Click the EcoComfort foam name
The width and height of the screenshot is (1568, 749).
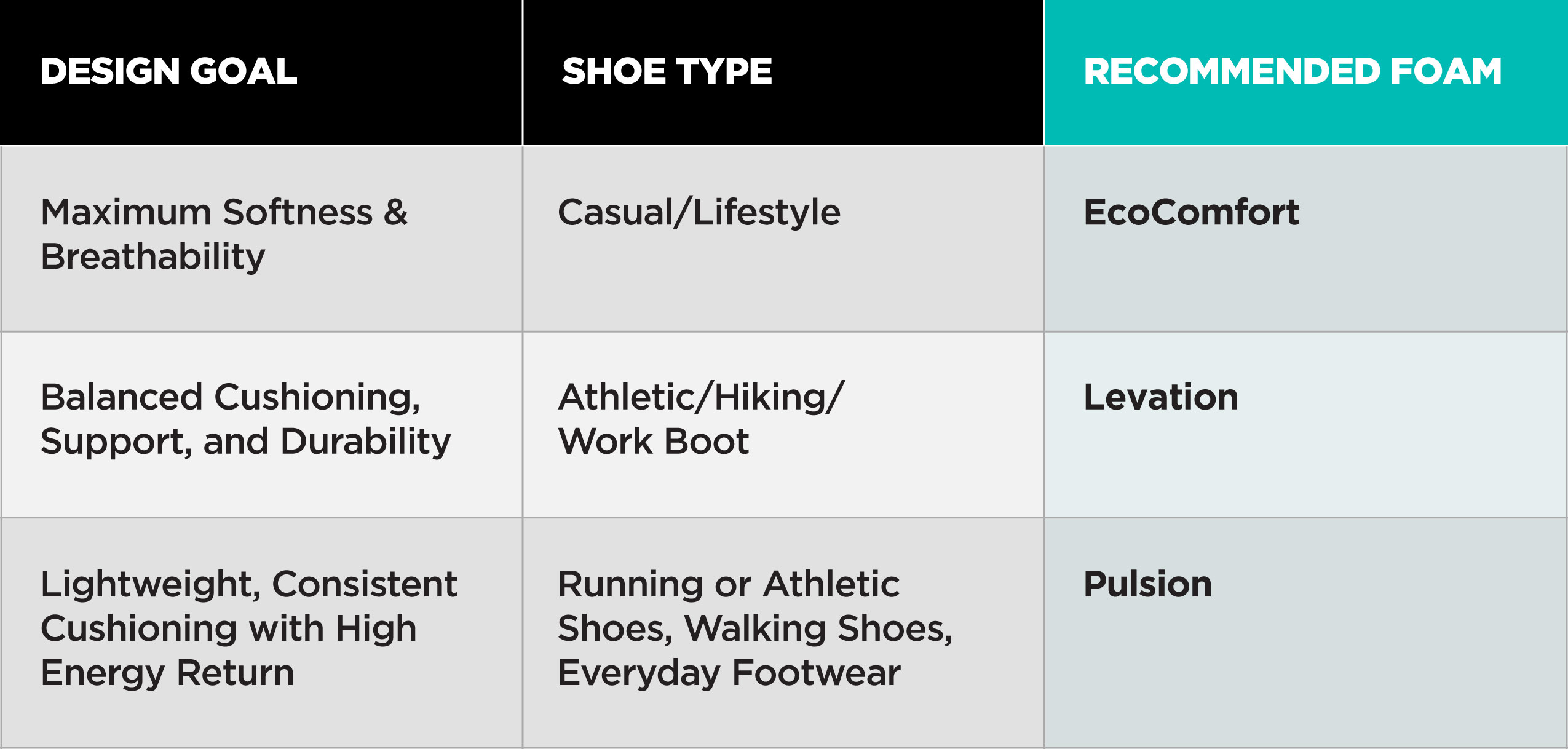tap(1191, 213)
